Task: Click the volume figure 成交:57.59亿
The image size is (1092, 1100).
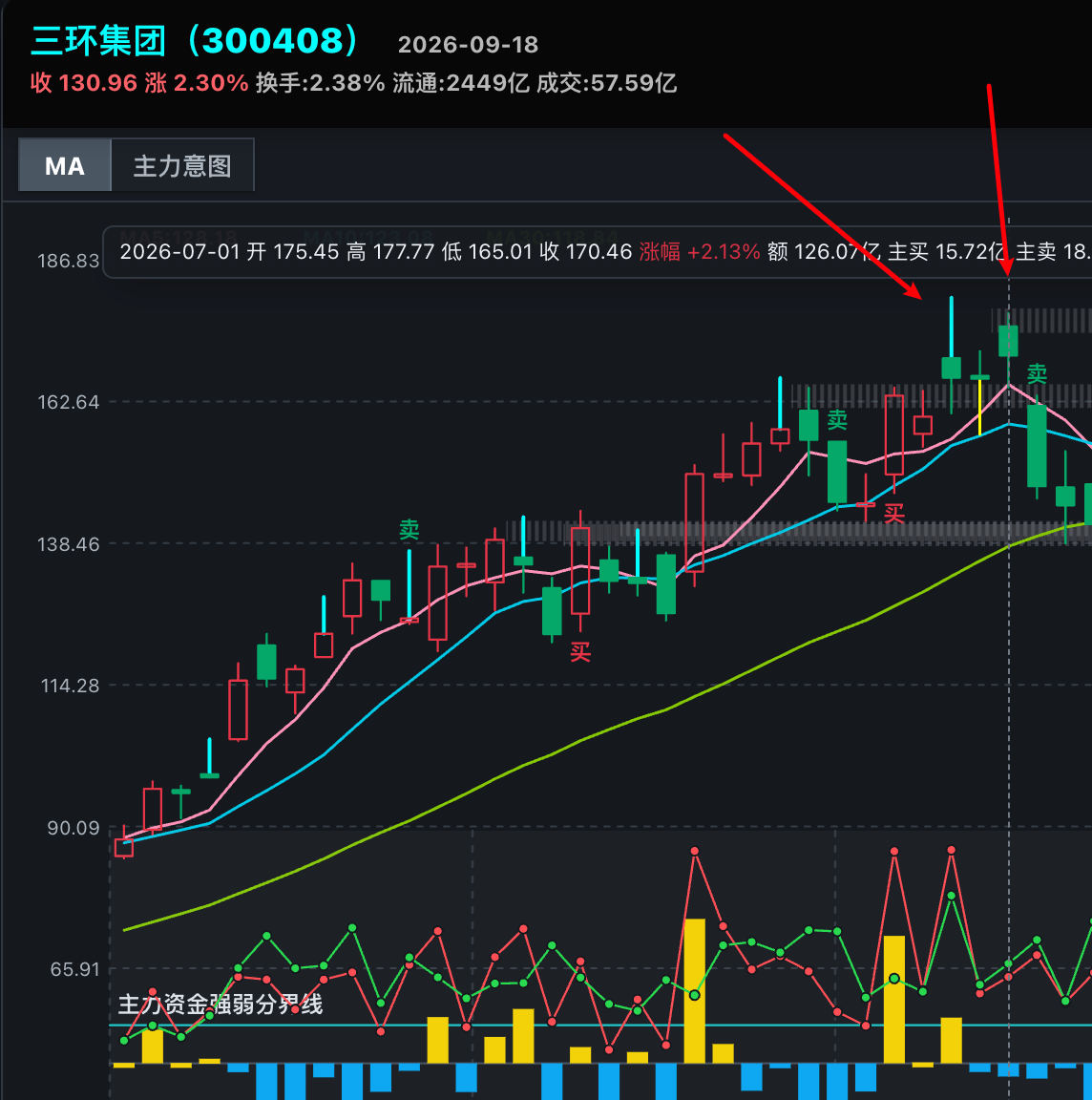Action: pos(607,83)
